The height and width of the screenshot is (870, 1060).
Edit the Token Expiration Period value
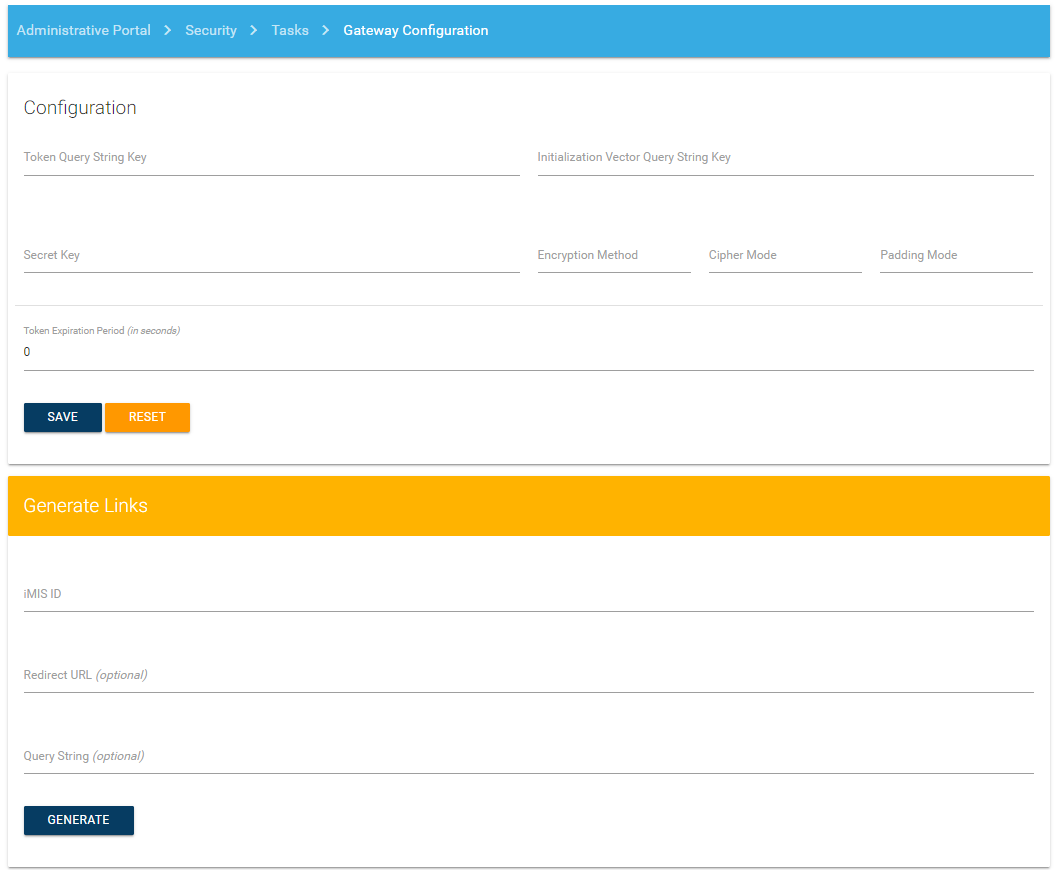click(x=528, y=352)
